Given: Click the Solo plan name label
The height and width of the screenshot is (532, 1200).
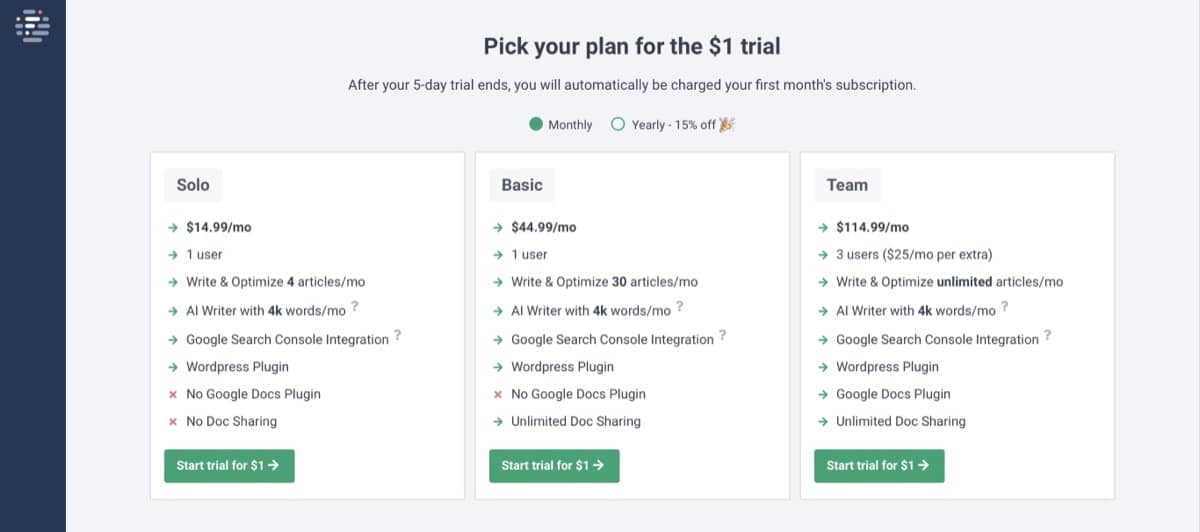Looking at the screenshot, I should (193, 185).
